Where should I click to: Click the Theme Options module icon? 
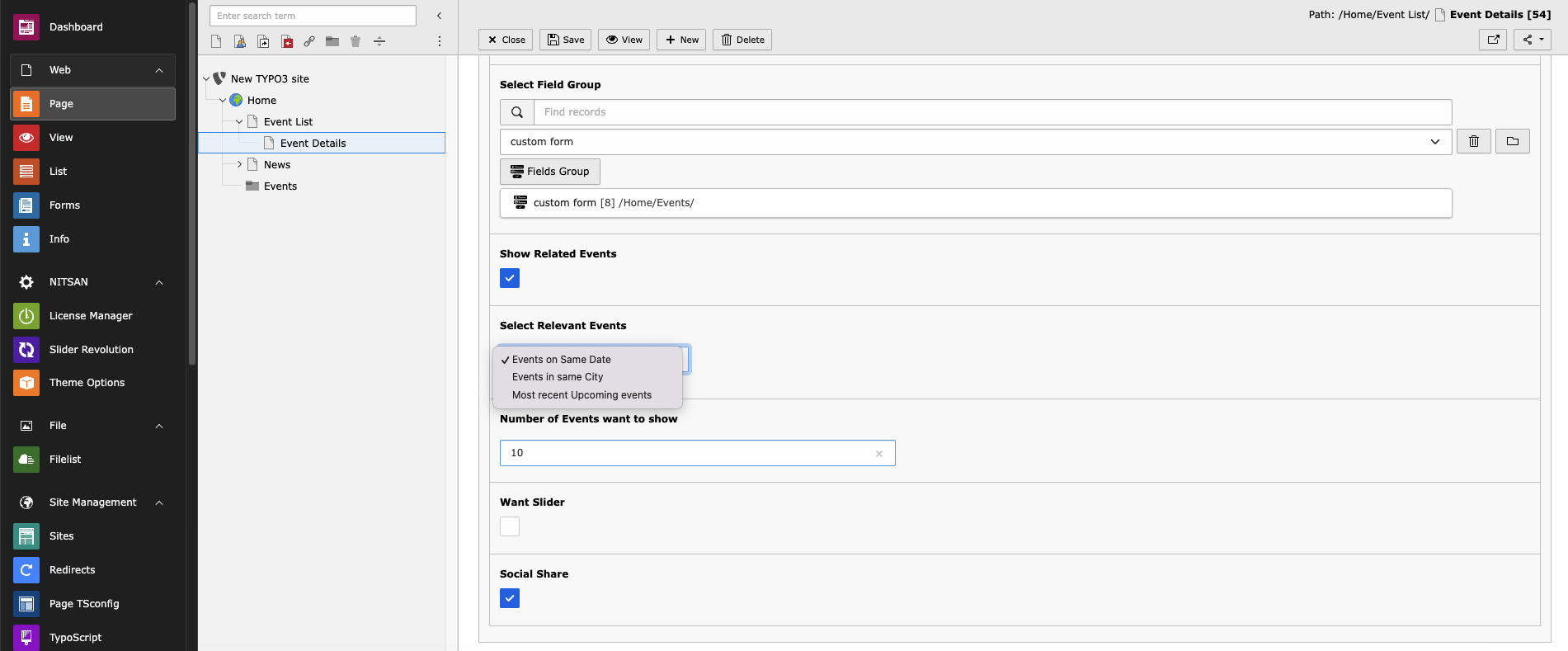pyautogui.click(x=26, y=383)
